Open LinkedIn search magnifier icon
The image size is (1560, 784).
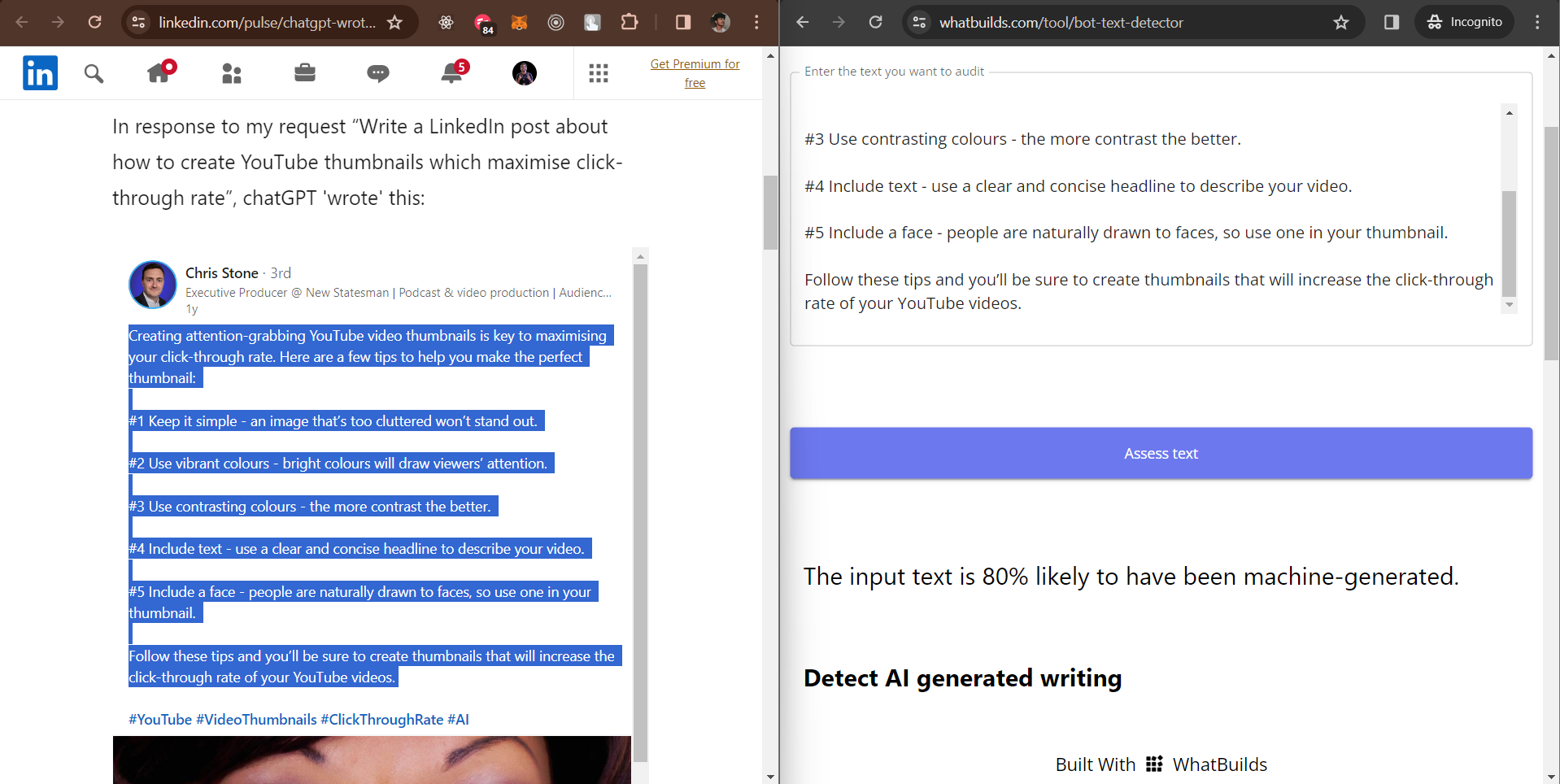click(x=94, y=74)
